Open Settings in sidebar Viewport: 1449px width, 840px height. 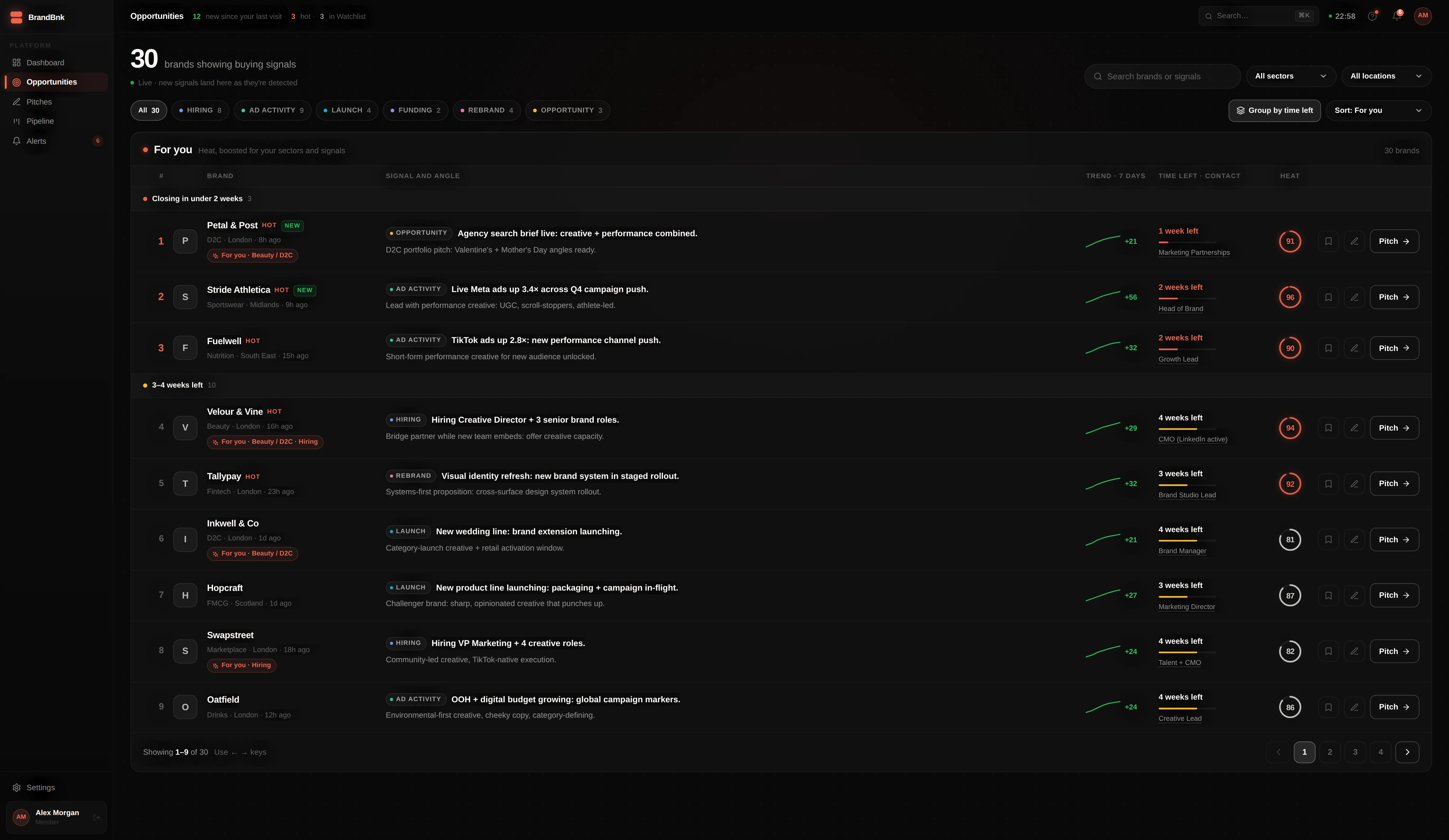(56, 788)
